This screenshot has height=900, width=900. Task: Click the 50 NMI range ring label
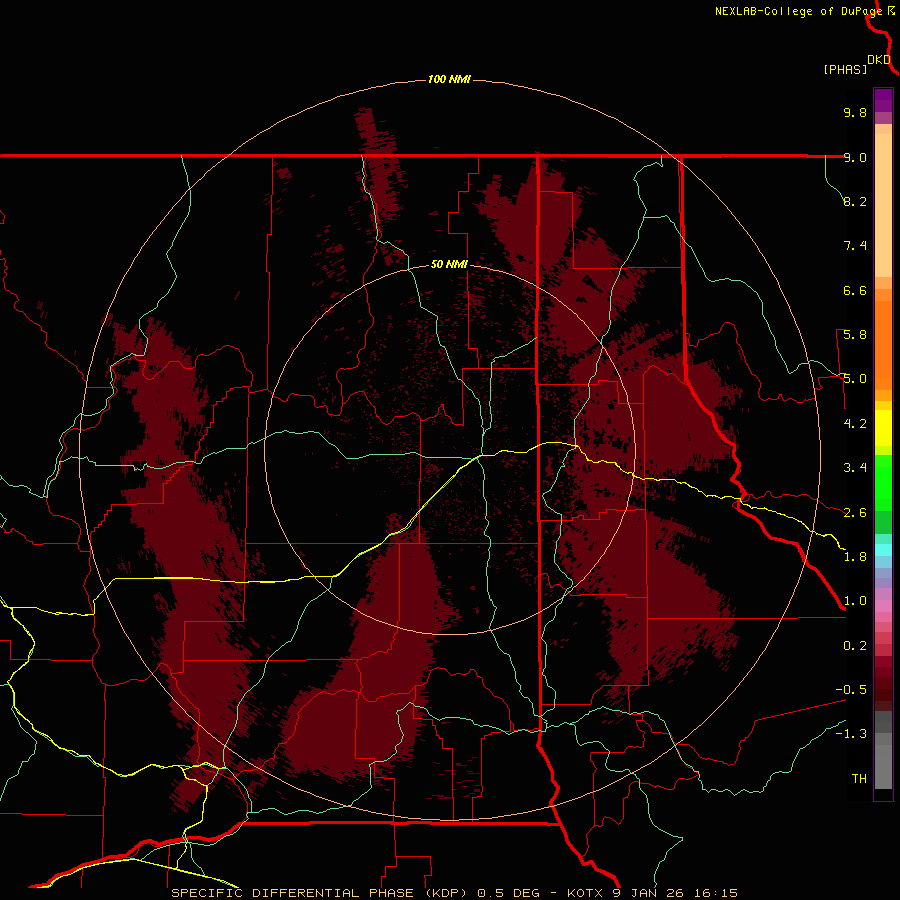tap(449, 265)
